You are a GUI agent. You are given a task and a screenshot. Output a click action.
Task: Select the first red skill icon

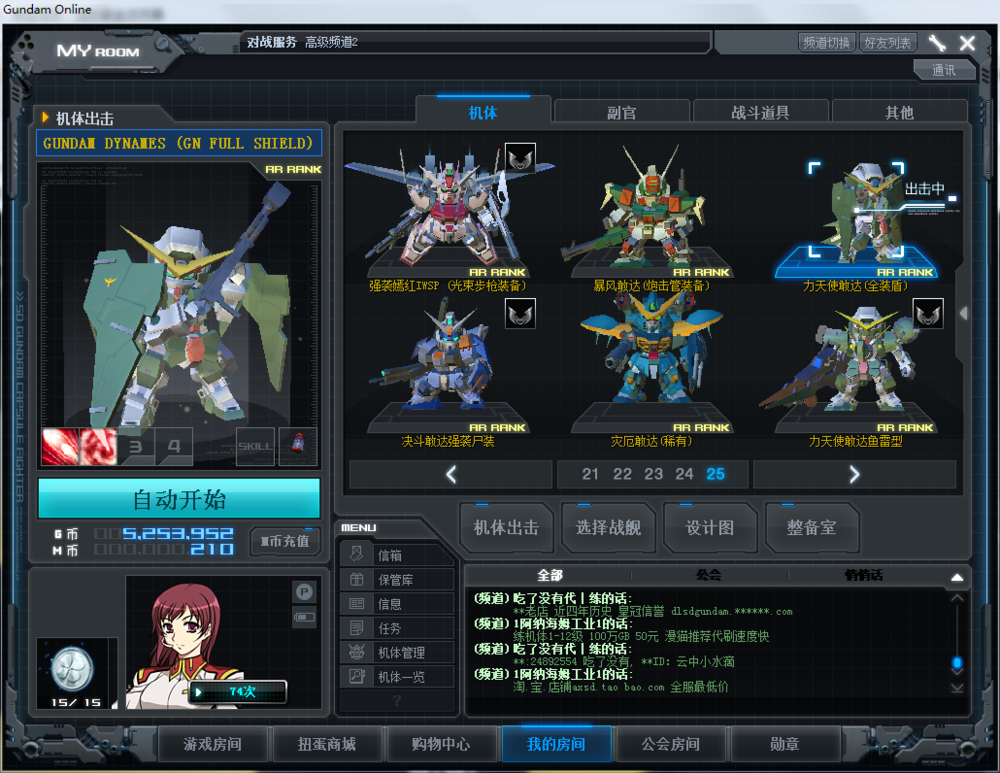[60, 446]
